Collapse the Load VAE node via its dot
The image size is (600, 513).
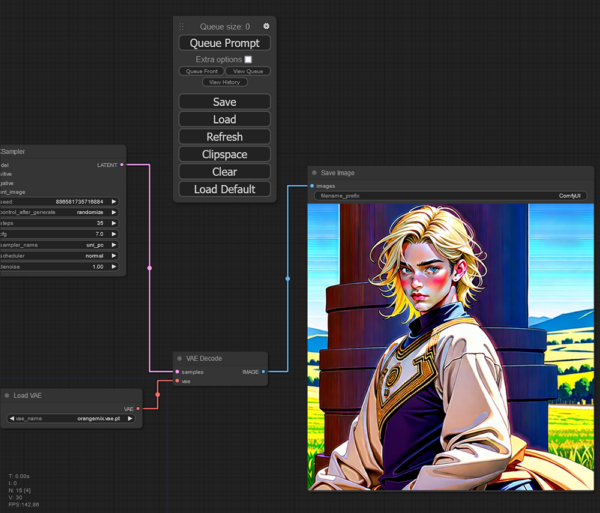7,396
